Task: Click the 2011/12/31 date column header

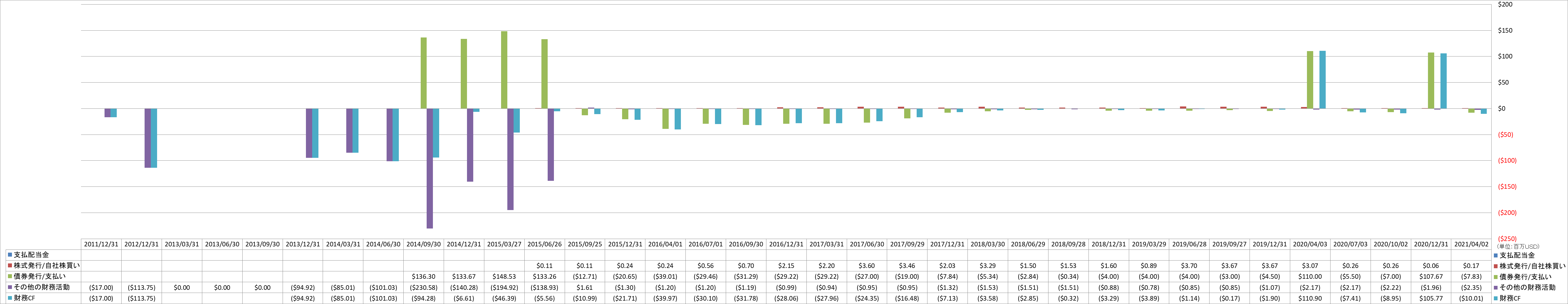Action: (101, 244)
